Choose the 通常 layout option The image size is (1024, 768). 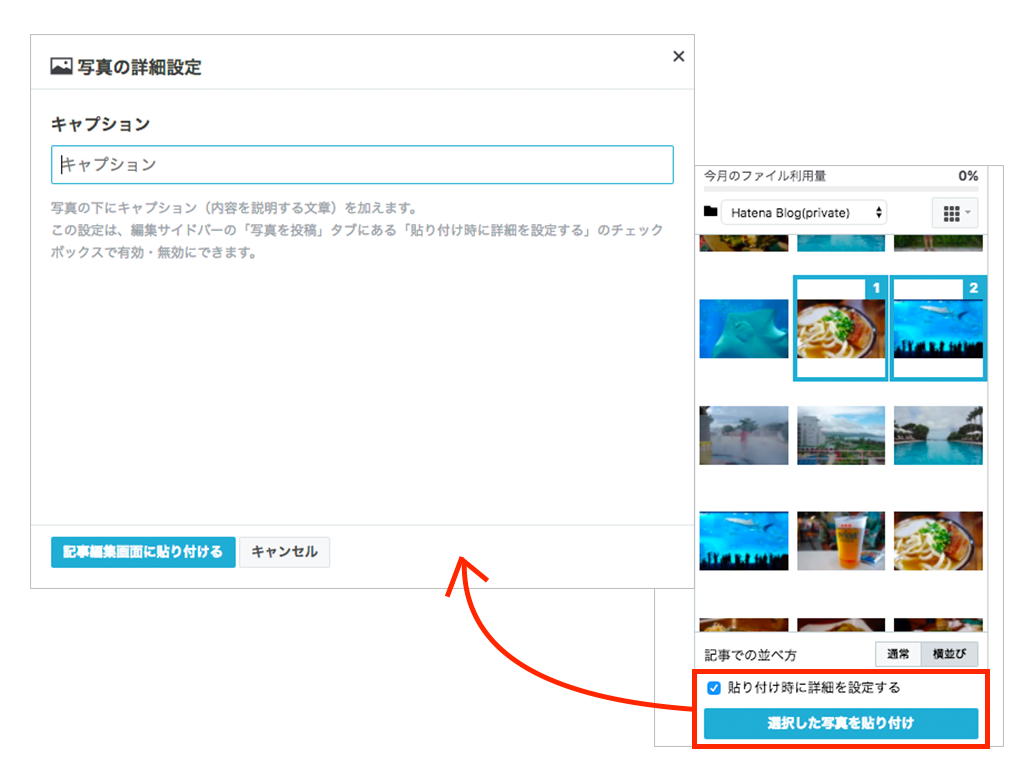click(898, 654)
